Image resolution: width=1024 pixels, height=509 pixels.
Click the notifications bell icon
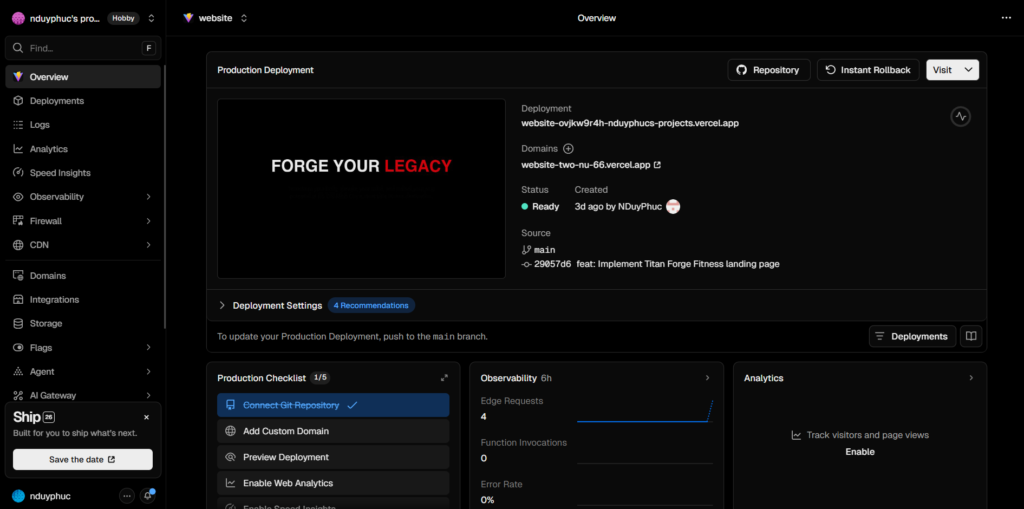point(148,495)
